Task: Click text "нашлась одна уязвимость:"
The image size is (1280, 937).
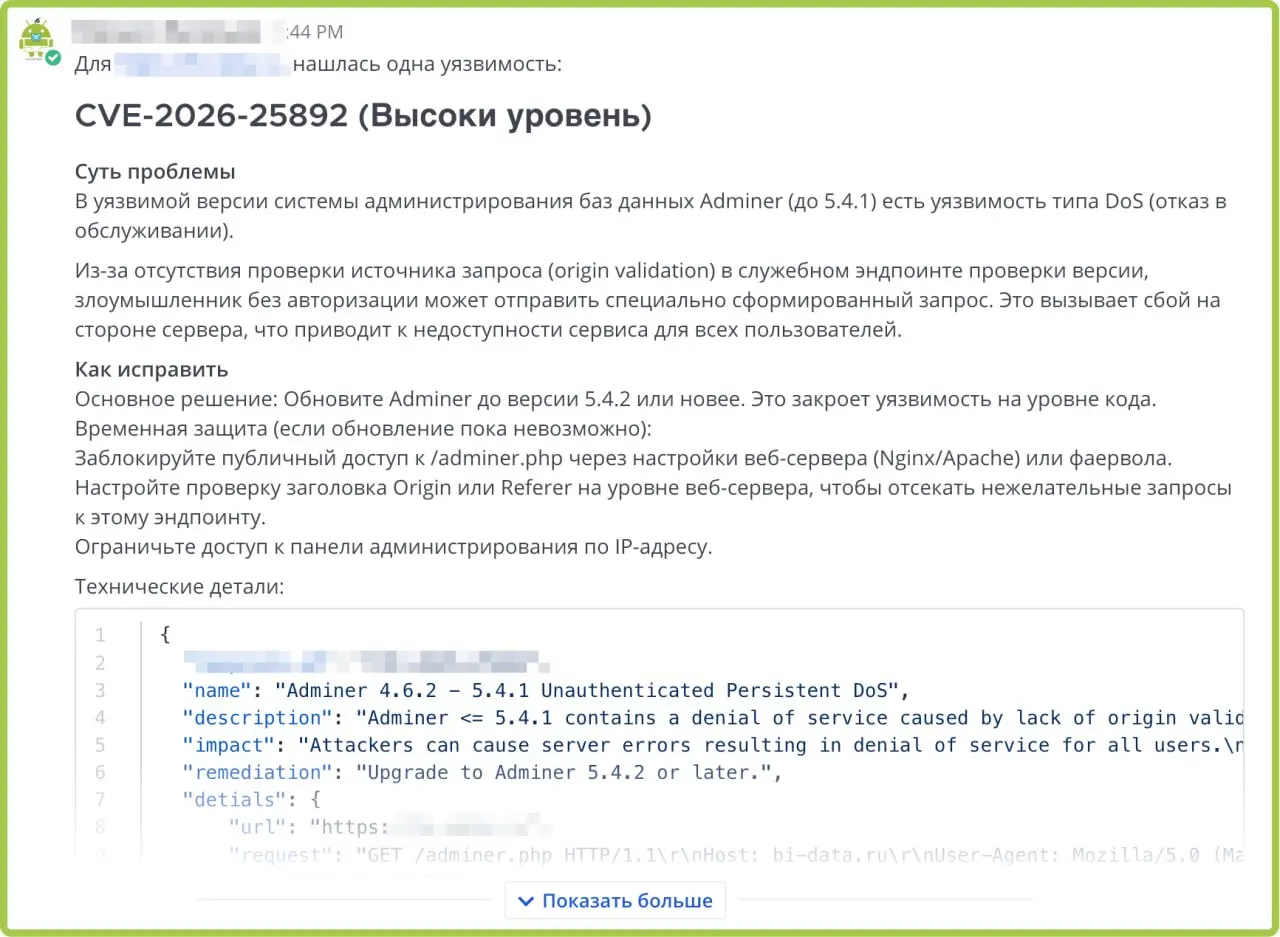Action: click(428, 65)
